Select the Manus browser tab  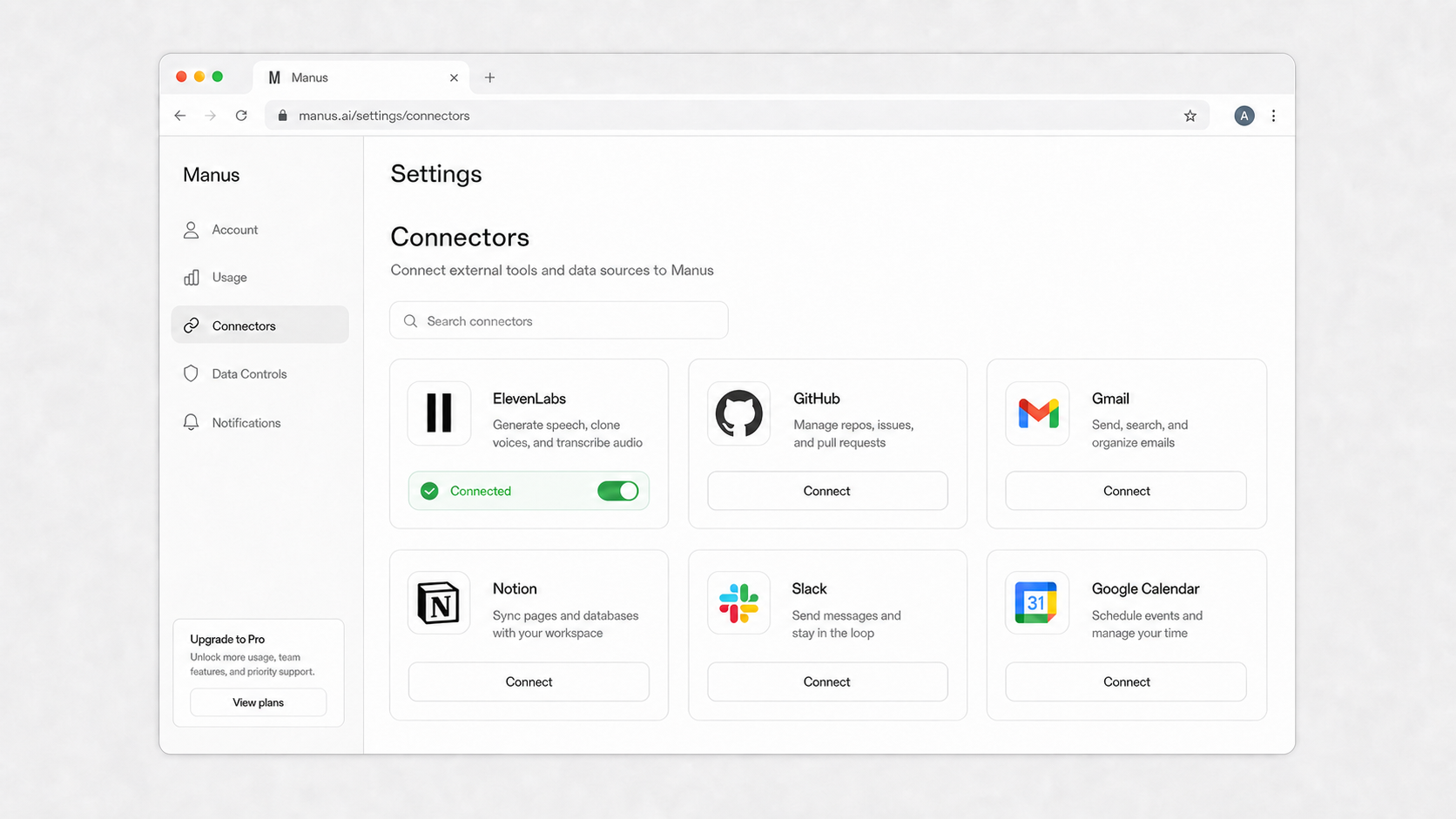361,77
